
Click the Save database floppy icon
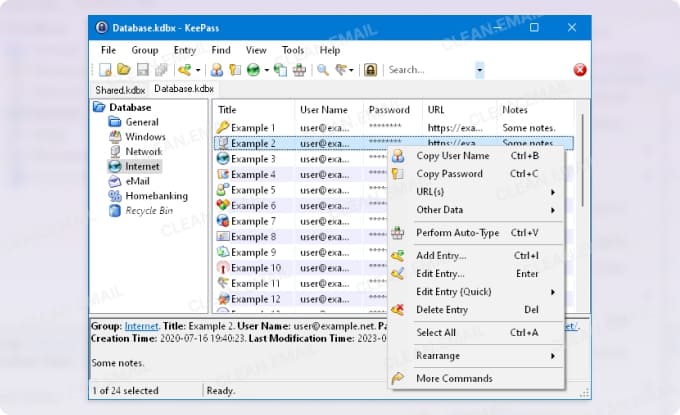[143, 70]
